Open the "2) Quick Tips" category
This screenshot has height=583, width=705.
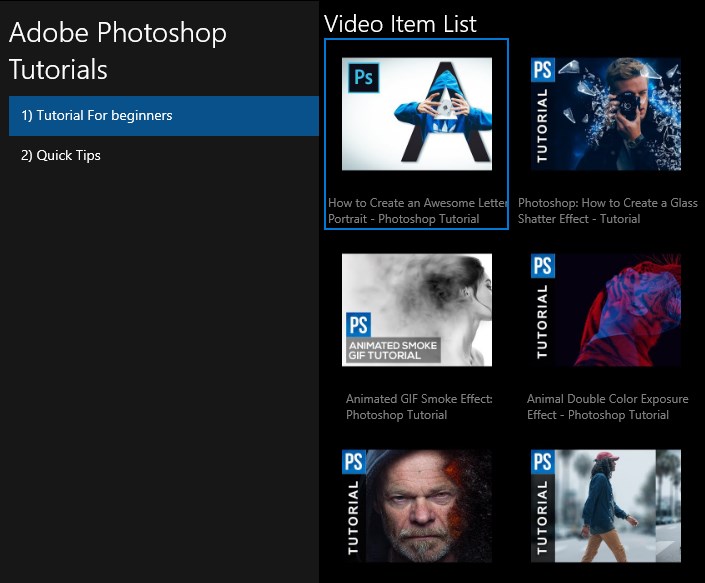pyautogui.click(x=164, y=156)
